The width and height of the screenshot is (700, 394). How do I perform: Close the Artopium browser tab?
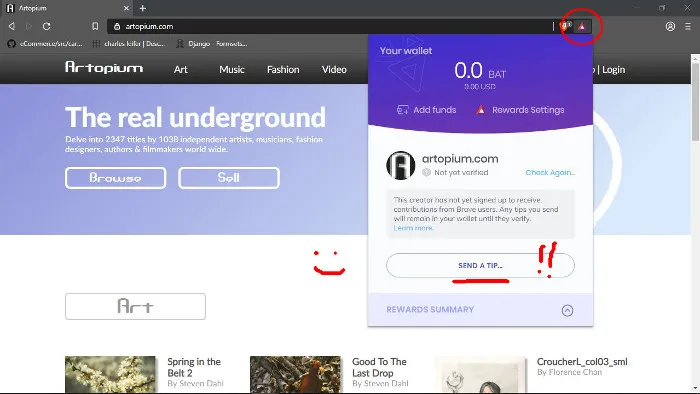(x=126, y=8)
